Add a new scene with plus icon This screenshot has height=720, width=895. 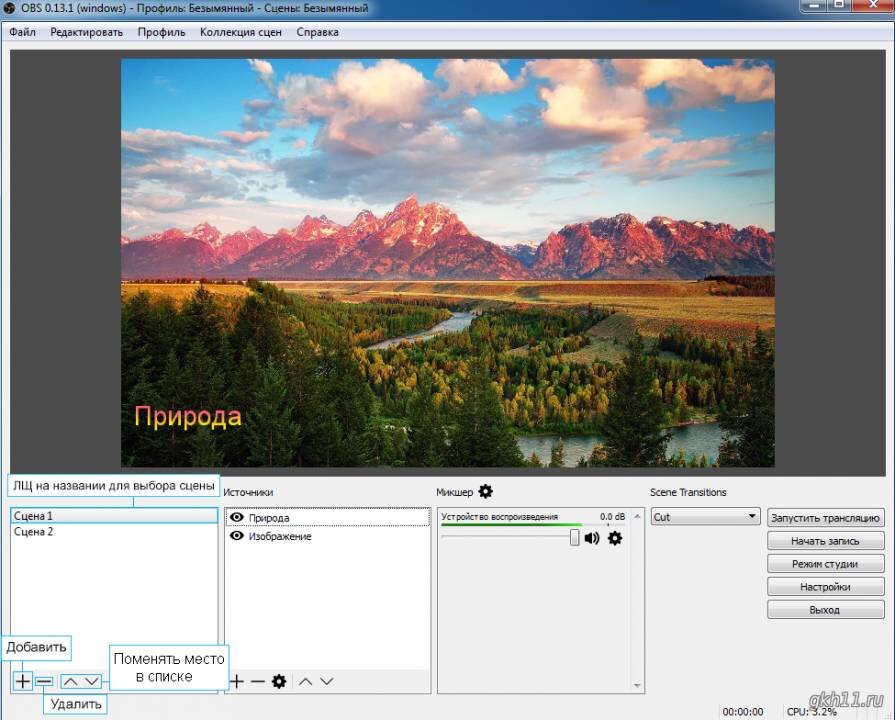pos(22,681)
